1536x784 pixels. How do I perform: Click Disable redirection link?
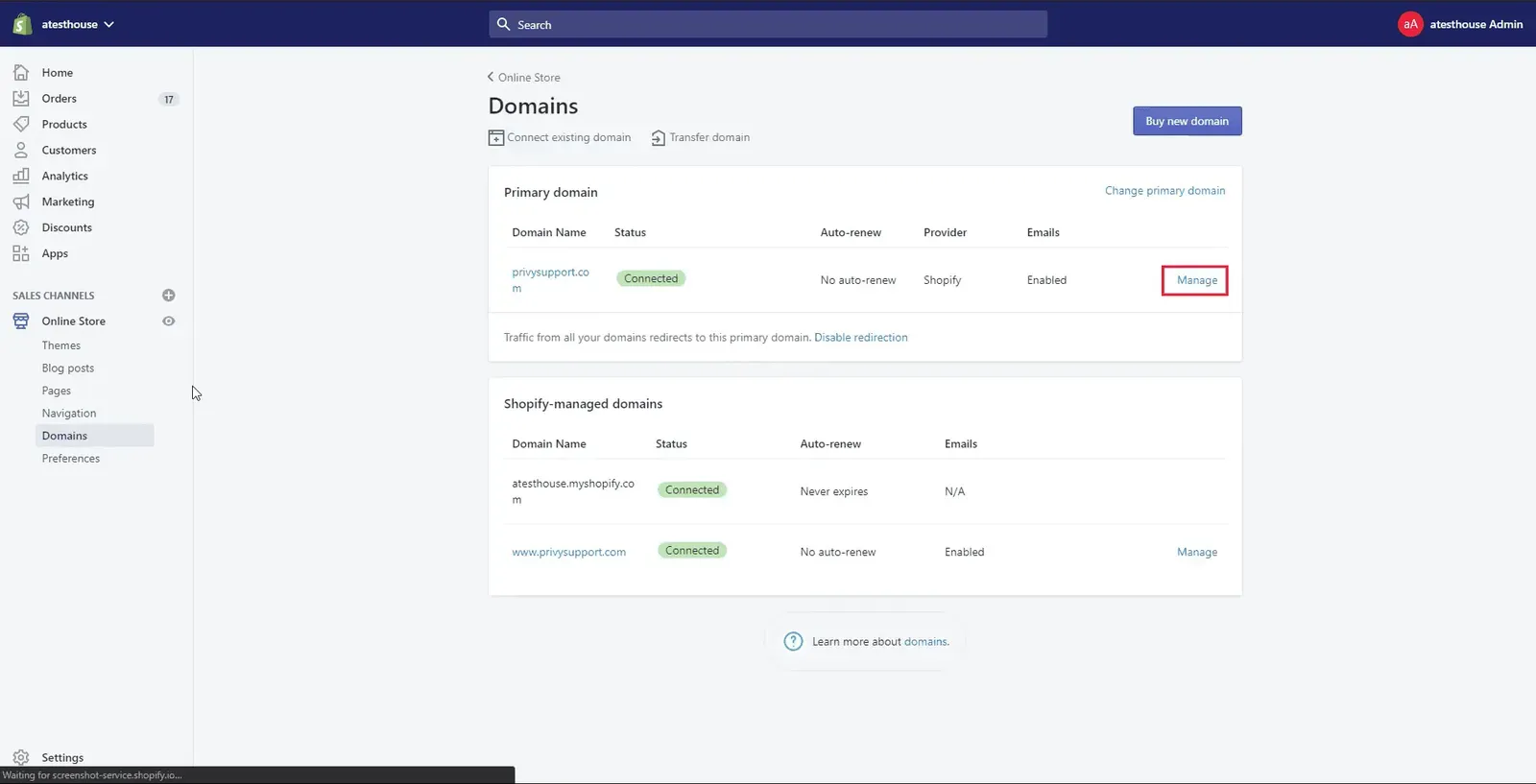coord(861,338)
